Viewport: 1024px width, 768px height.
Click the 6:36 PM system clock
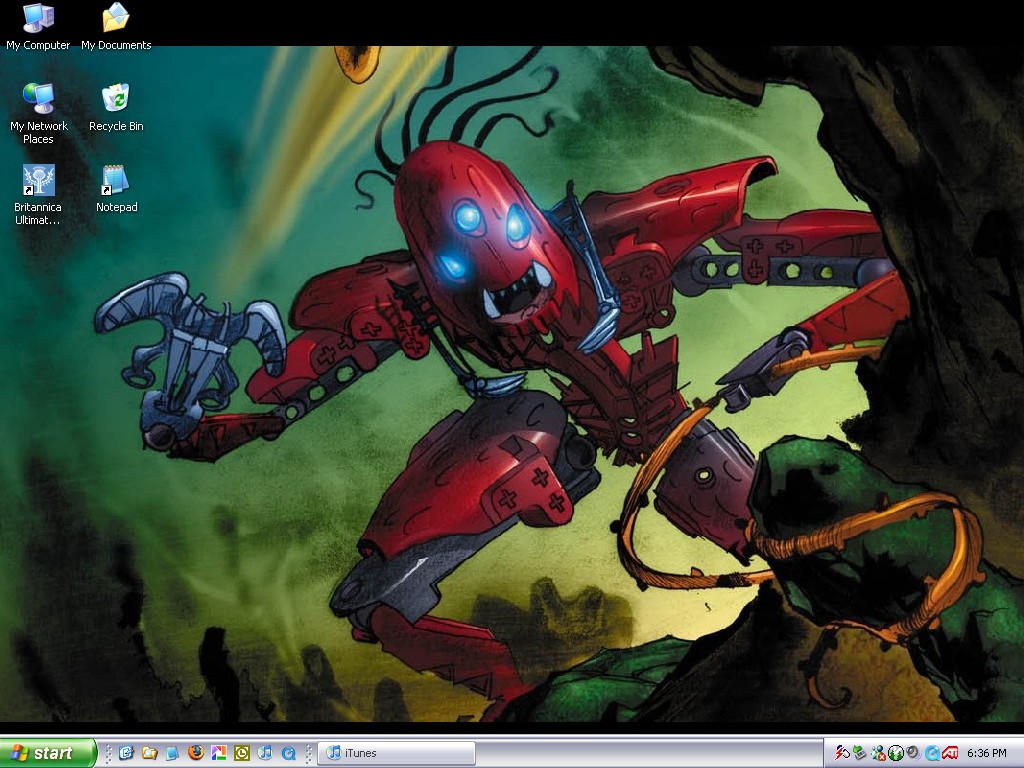coord(987,753)
